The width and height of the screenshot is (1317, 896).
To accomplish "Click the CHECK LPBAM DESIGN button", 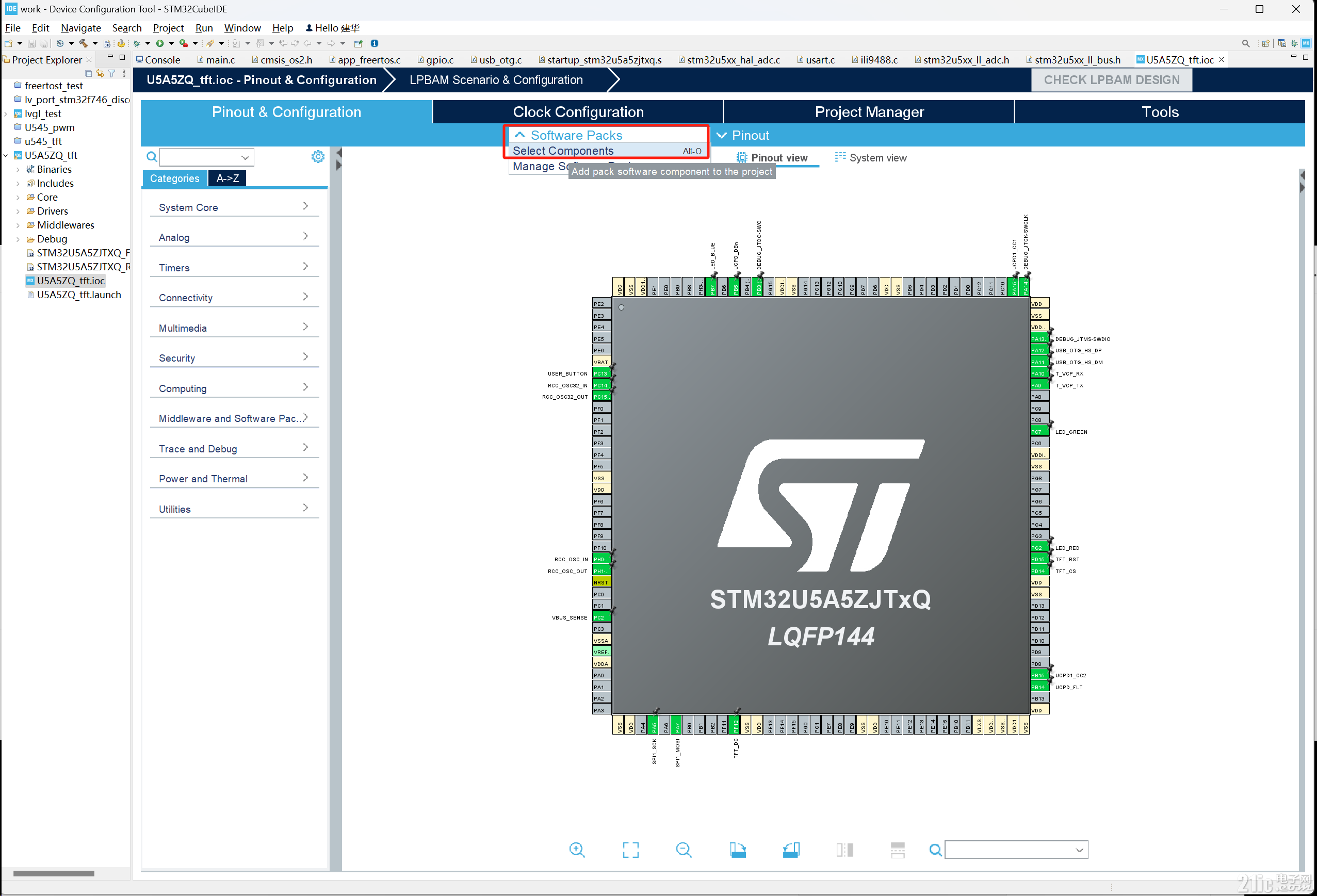I will (1111, 79).
